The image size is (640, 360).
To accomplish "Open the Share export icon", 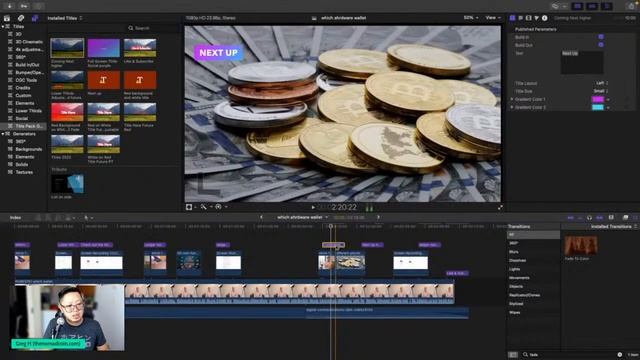I will click(632, 6).
